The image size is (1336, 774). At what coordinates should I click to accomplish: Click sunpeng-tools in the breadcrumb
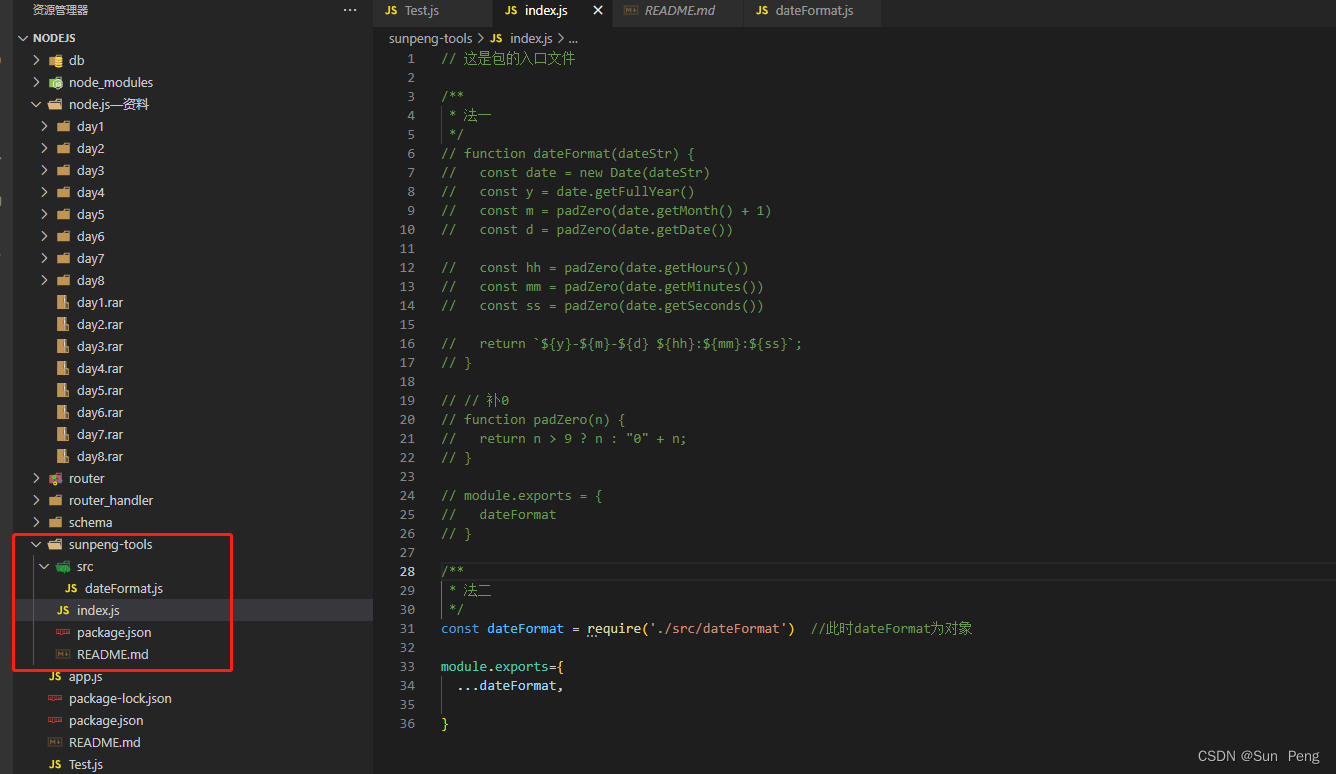click(x=430, y=38)
